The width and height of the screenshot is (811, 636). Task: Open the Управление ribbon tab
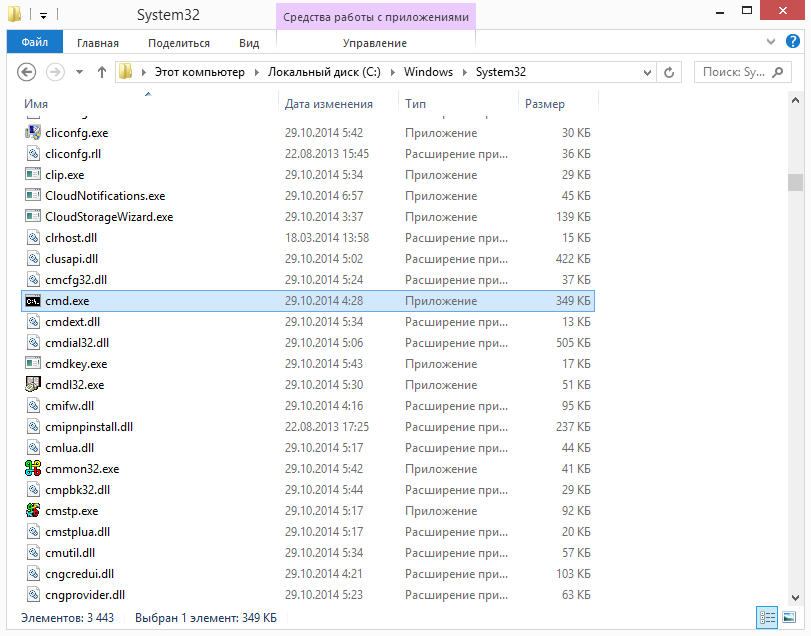(375, 43)
